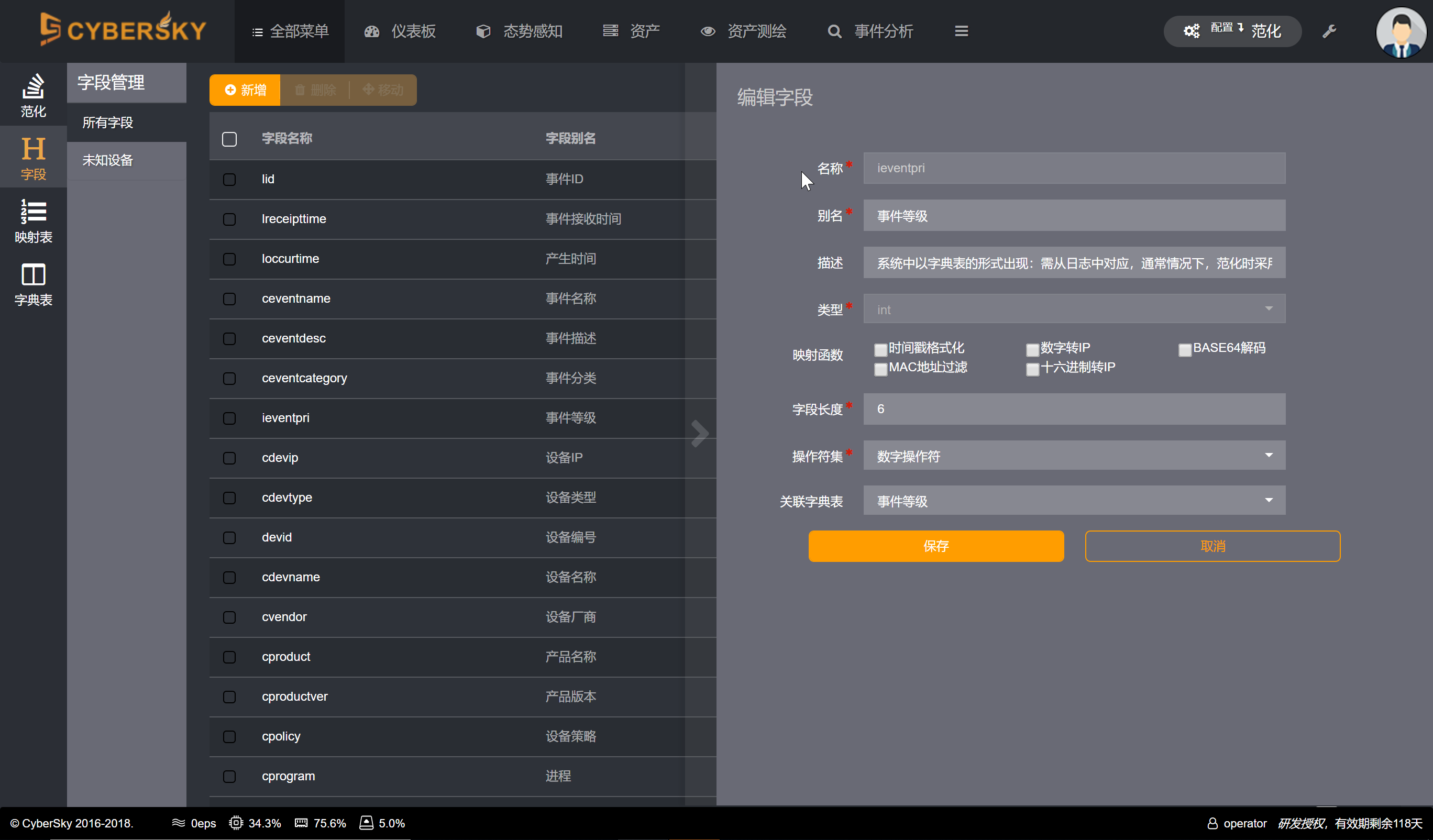Click the 取消 button
1433x840 pixels.
1212,546
